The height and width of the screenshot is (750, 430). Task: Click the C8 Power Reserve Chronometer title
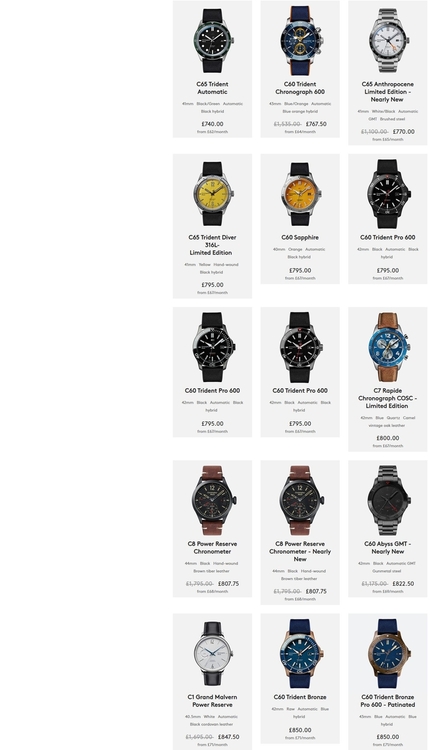pyautogui.click(x=212, y=548)
